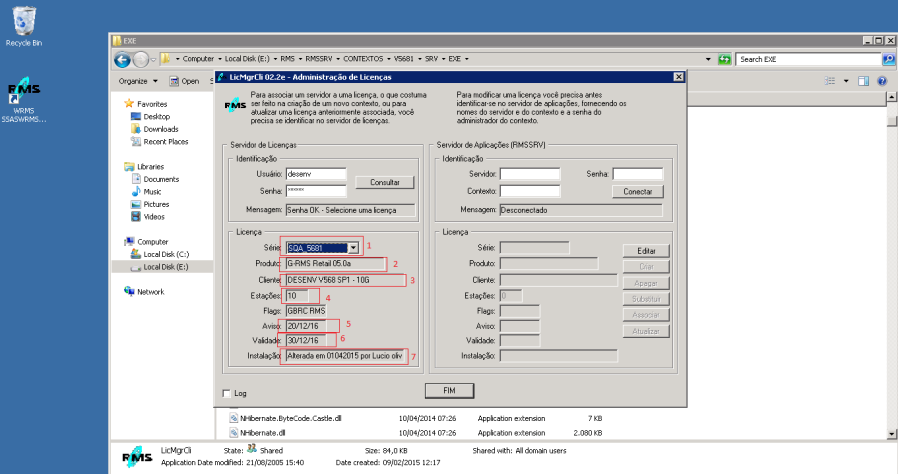
Task: Open the Série SQA_5681 dropdown
Action: click(x=353, y=248)
